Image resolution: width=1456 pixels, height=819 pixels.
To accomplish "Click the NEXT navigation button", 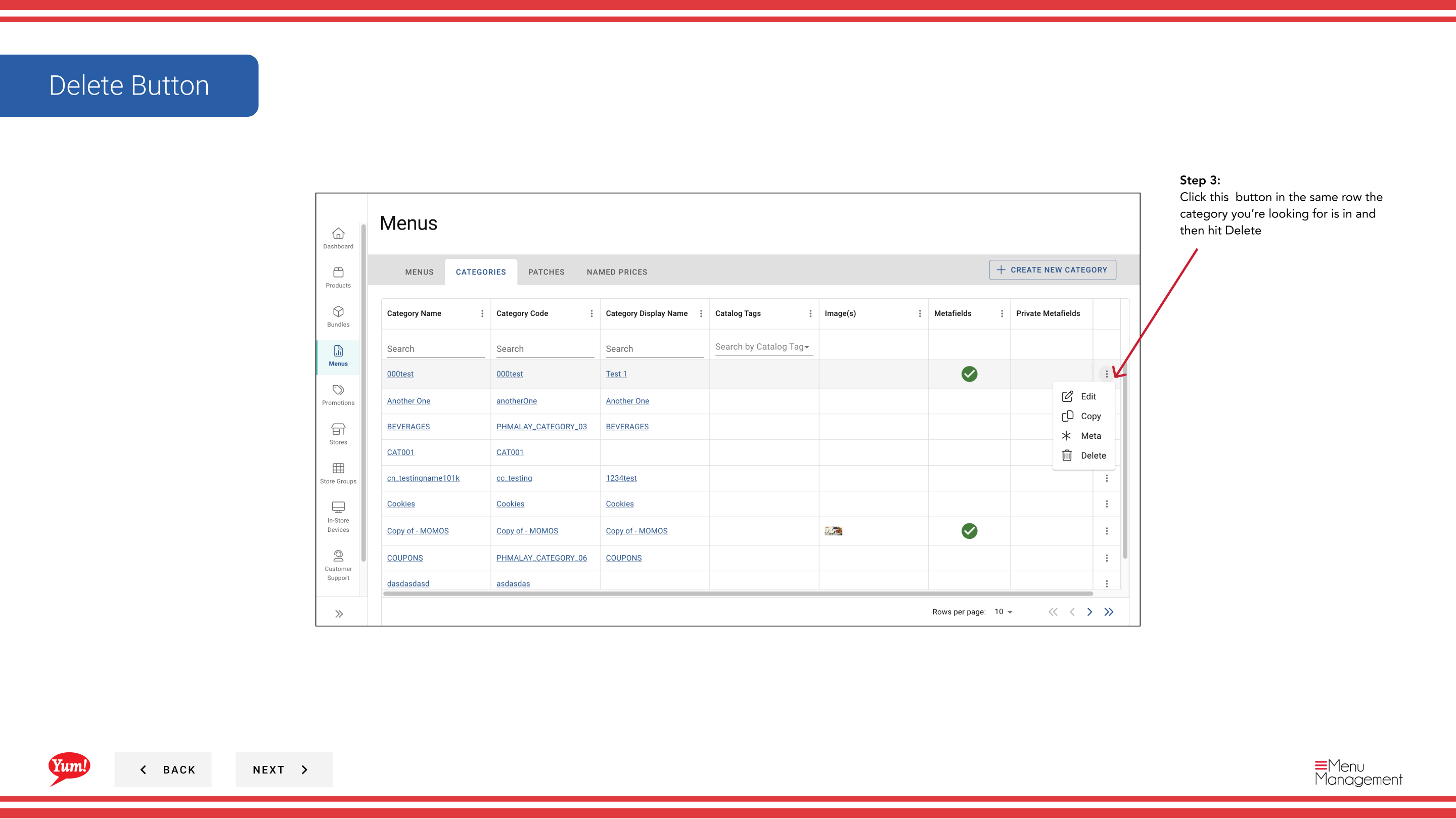I will [x=284, y=769].
